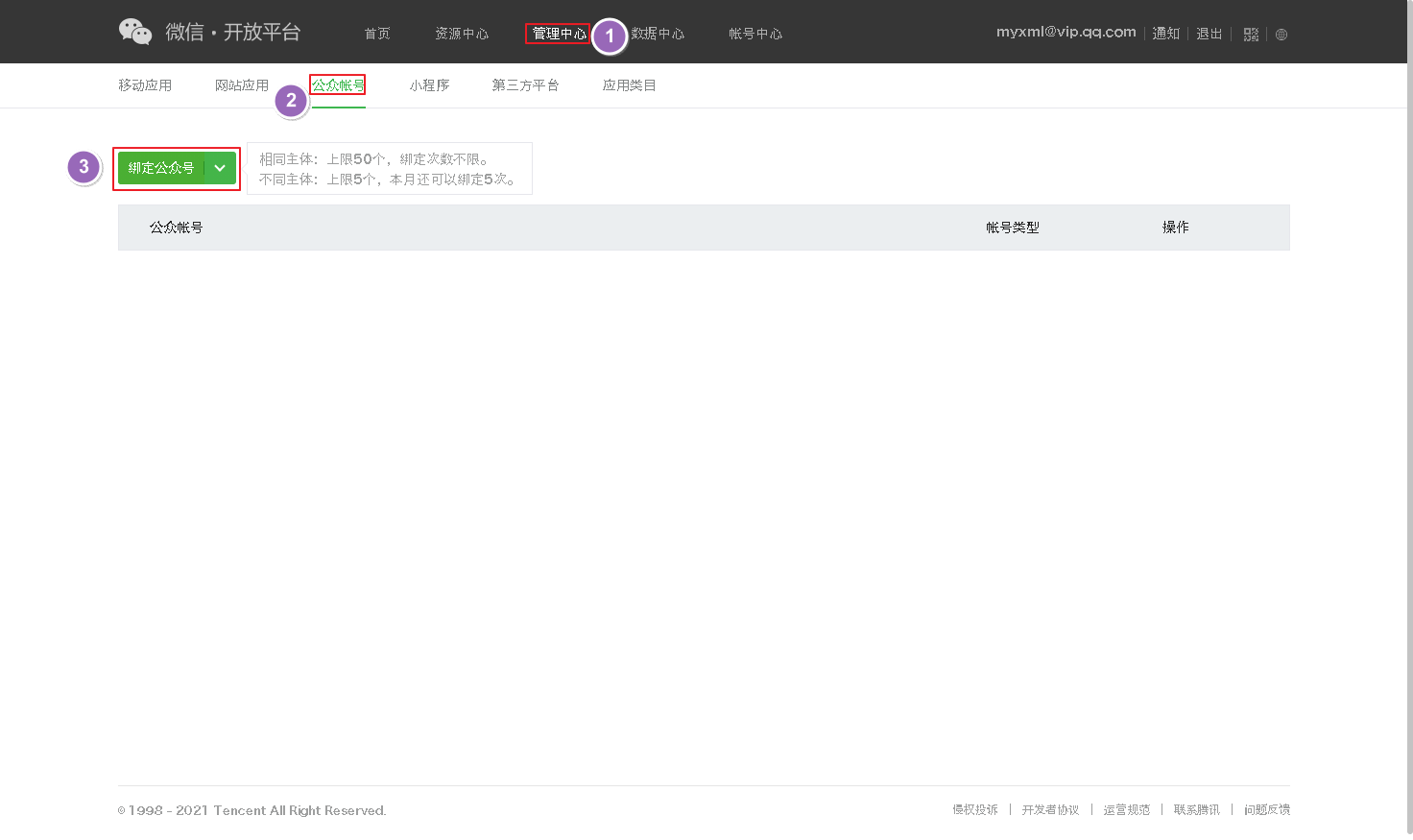Open the 第三方平台 tab
1413x840 pixels.
pos(525,85)
